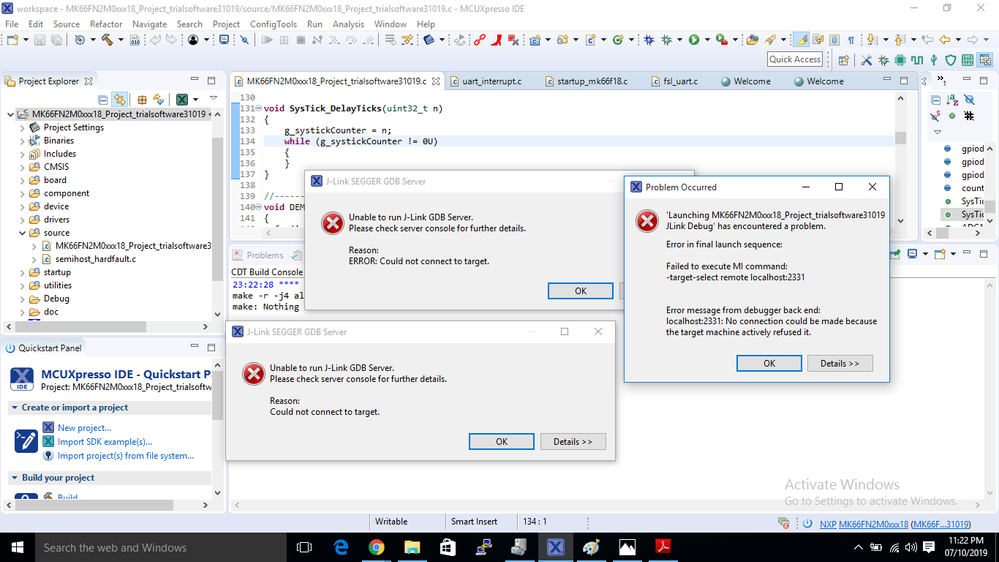Toggle Link with Editor in Project Explorer
The image size is (999, 562).
point(119,100)
